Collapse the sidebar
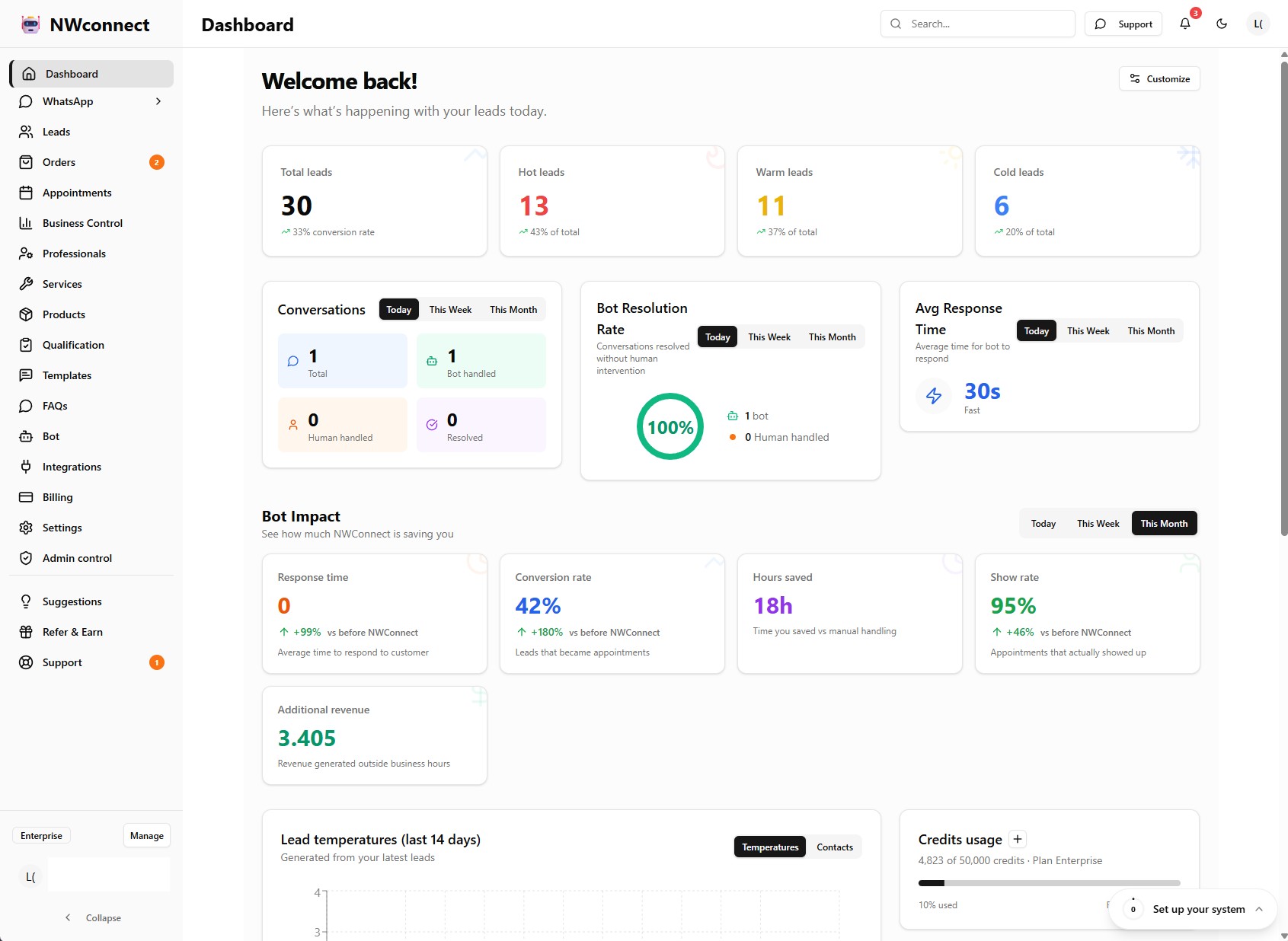 tap(93, 917)
